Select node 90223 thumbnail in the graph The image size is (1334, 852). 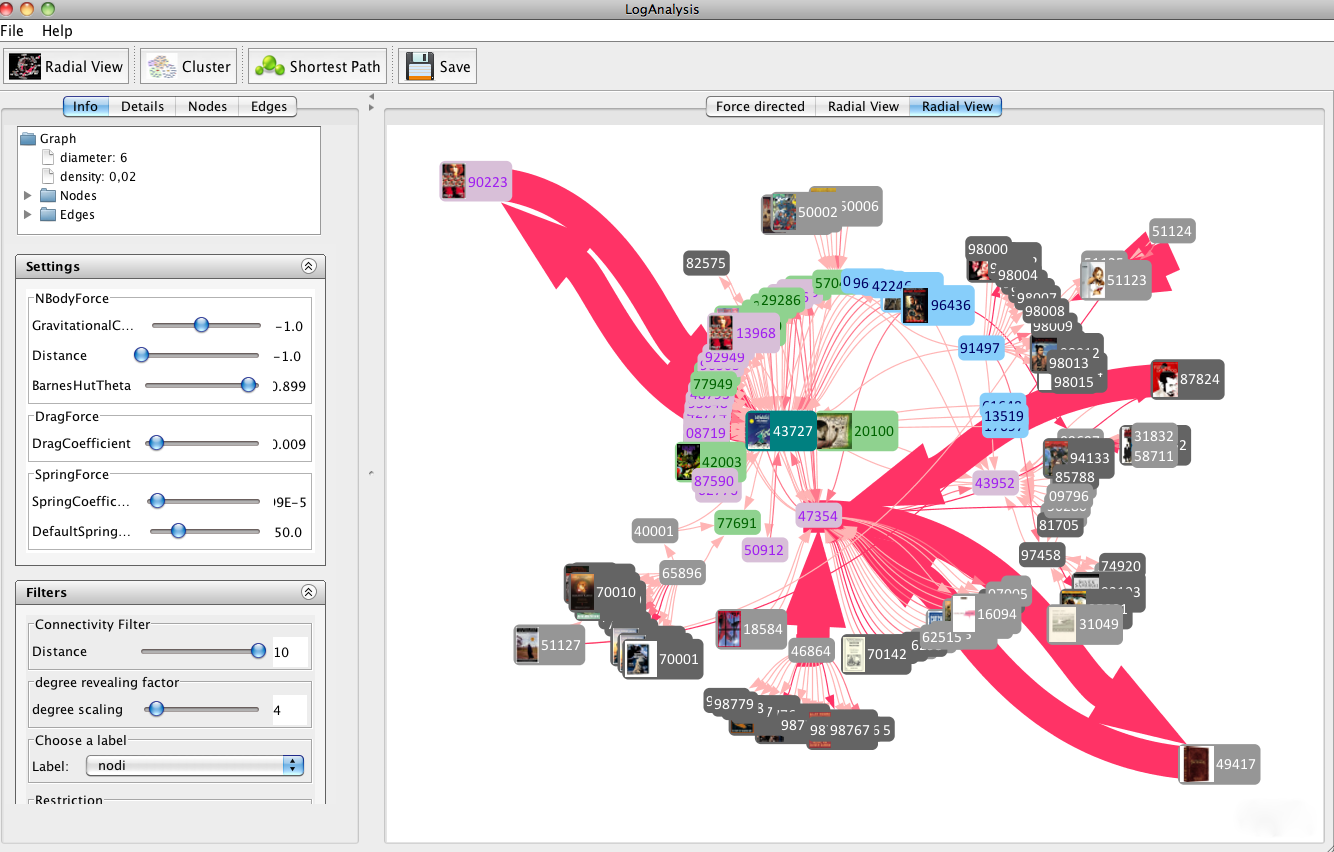[454, 181]
